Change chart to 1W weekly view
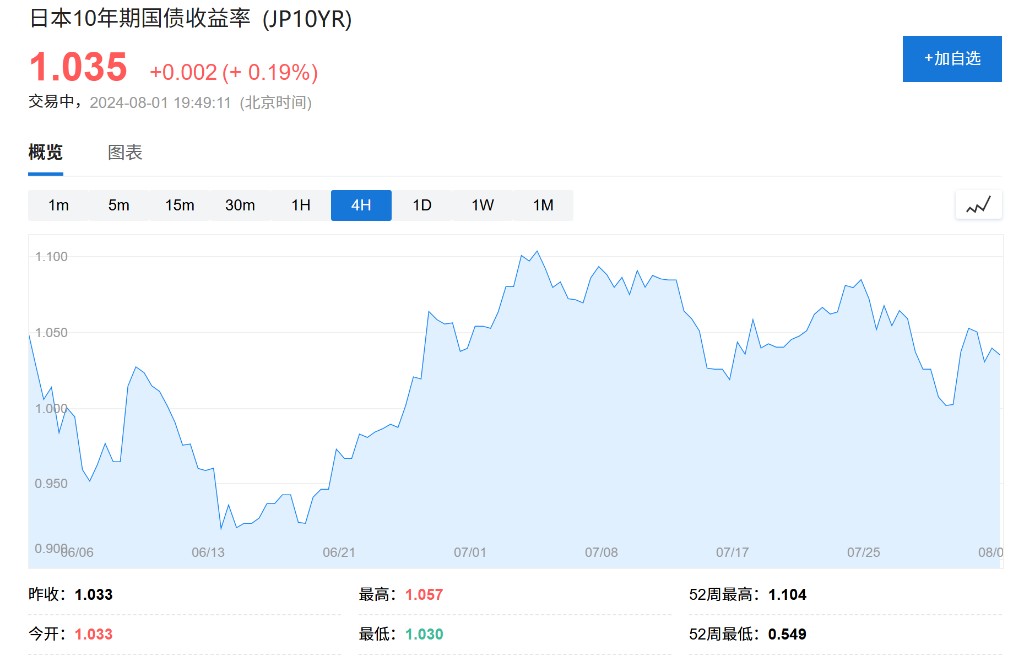Screen dimensions: 1024x668 pos(483,205)
